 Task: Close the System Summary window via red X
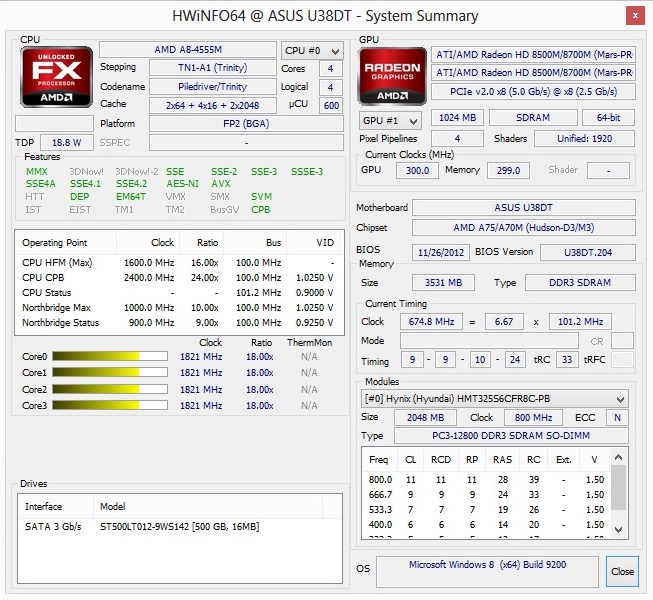[x=635, y=16]
